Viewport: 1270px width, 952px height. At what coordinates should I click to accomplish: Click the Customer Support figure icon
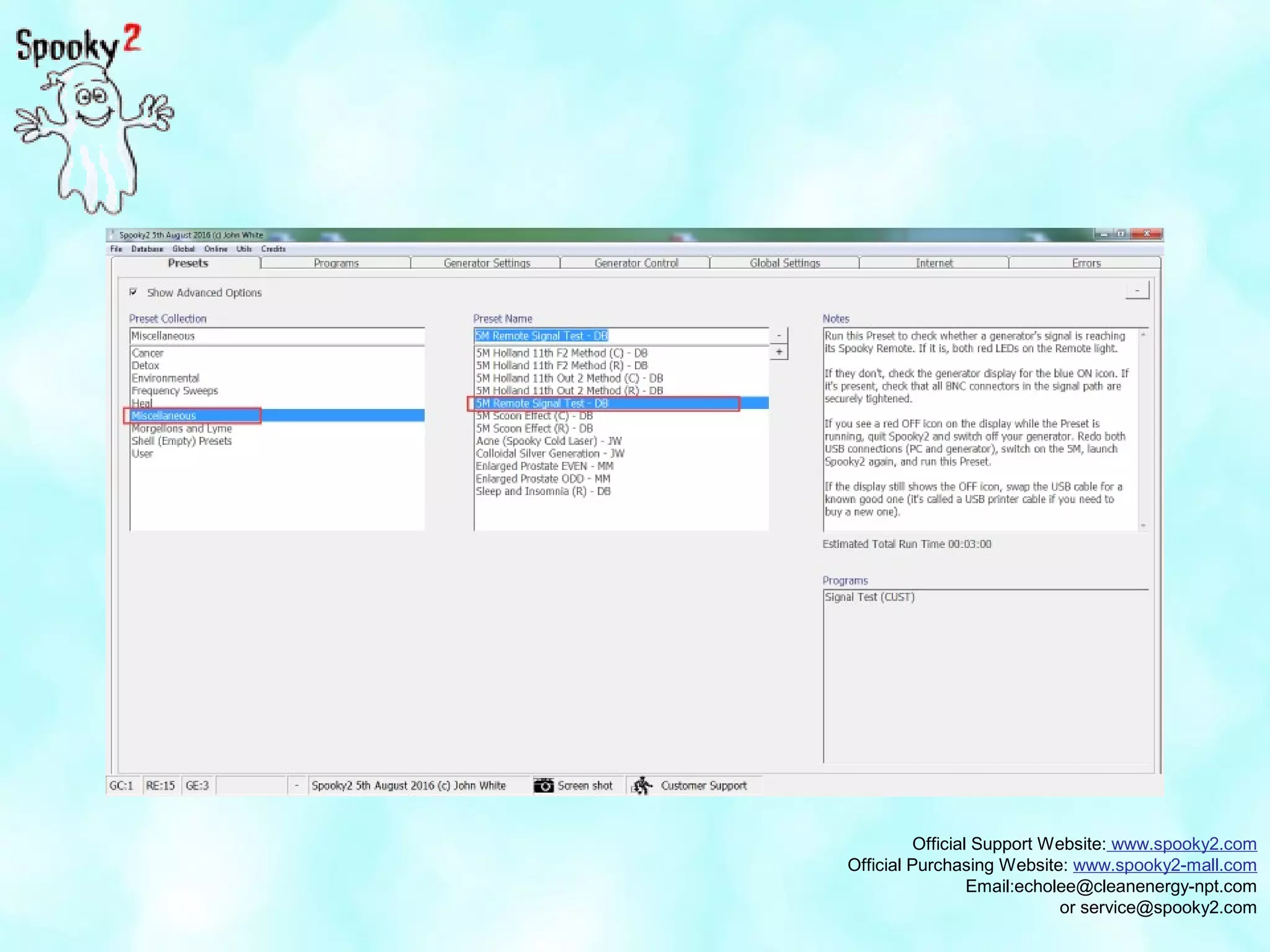click(x=642, y=785)
